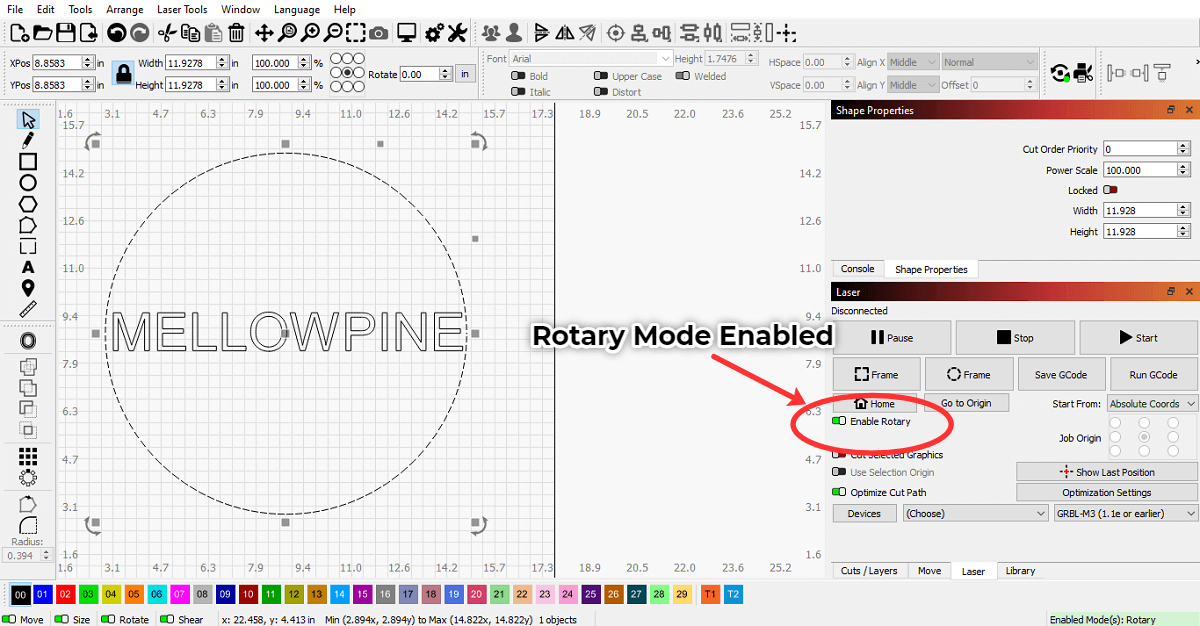The height and width of the screenshot is (626, 1200).
Task: Cut selection with the scissors icon
Action: click(x=167, y=33)
